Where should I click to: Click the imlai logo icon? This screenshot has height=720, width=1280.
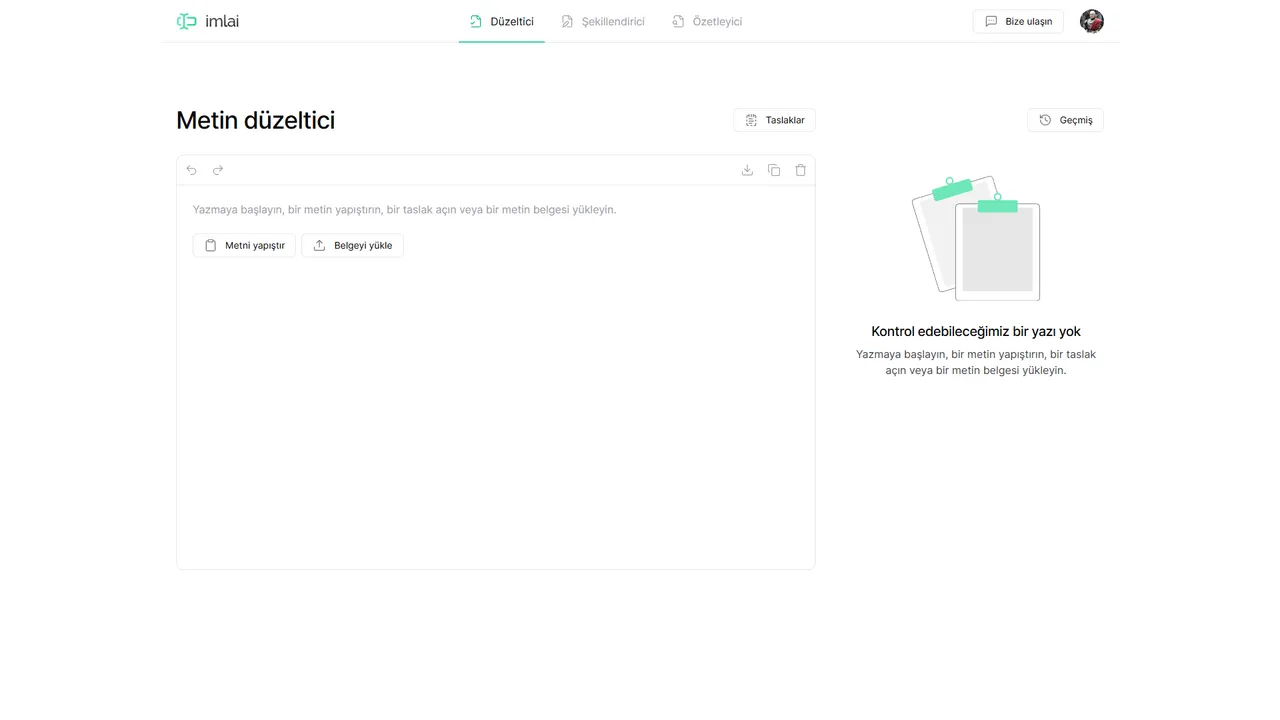pos(186,20)
